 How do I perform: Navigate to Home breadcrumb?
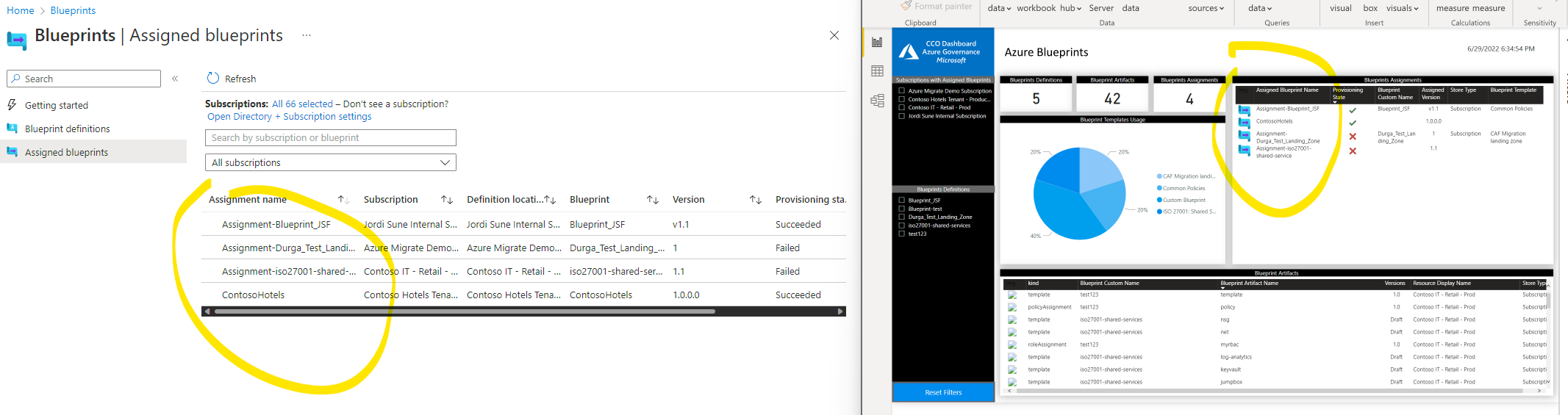pos(20,10)
